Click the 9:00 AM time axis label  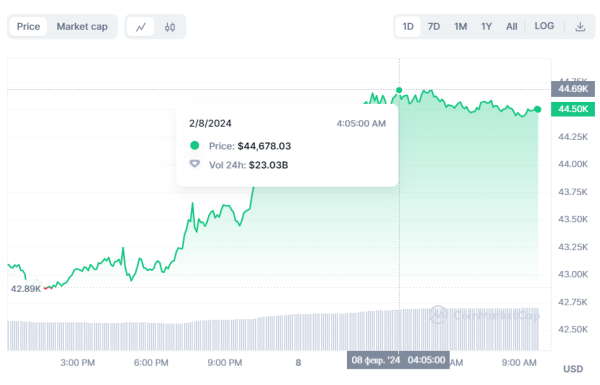tap(519, 362)
